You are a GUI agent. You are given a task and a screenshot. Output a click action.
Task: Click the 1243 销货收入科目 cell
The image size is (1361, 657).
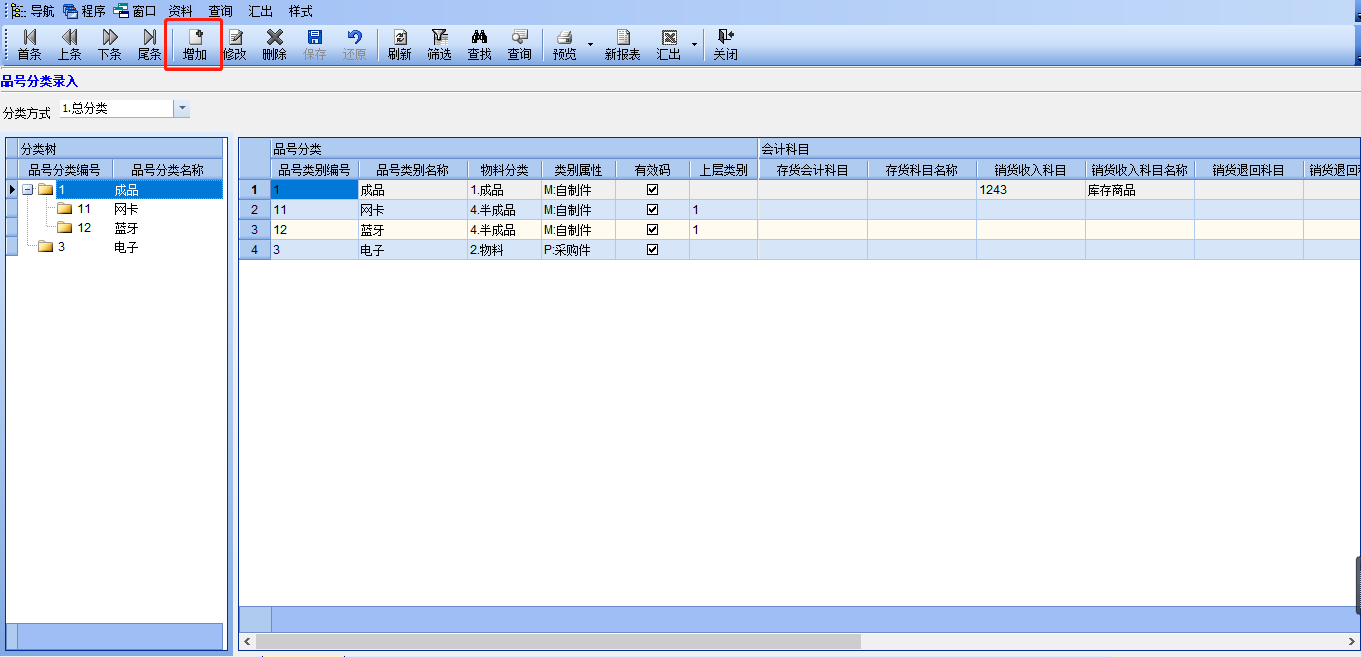point(1031,190)
